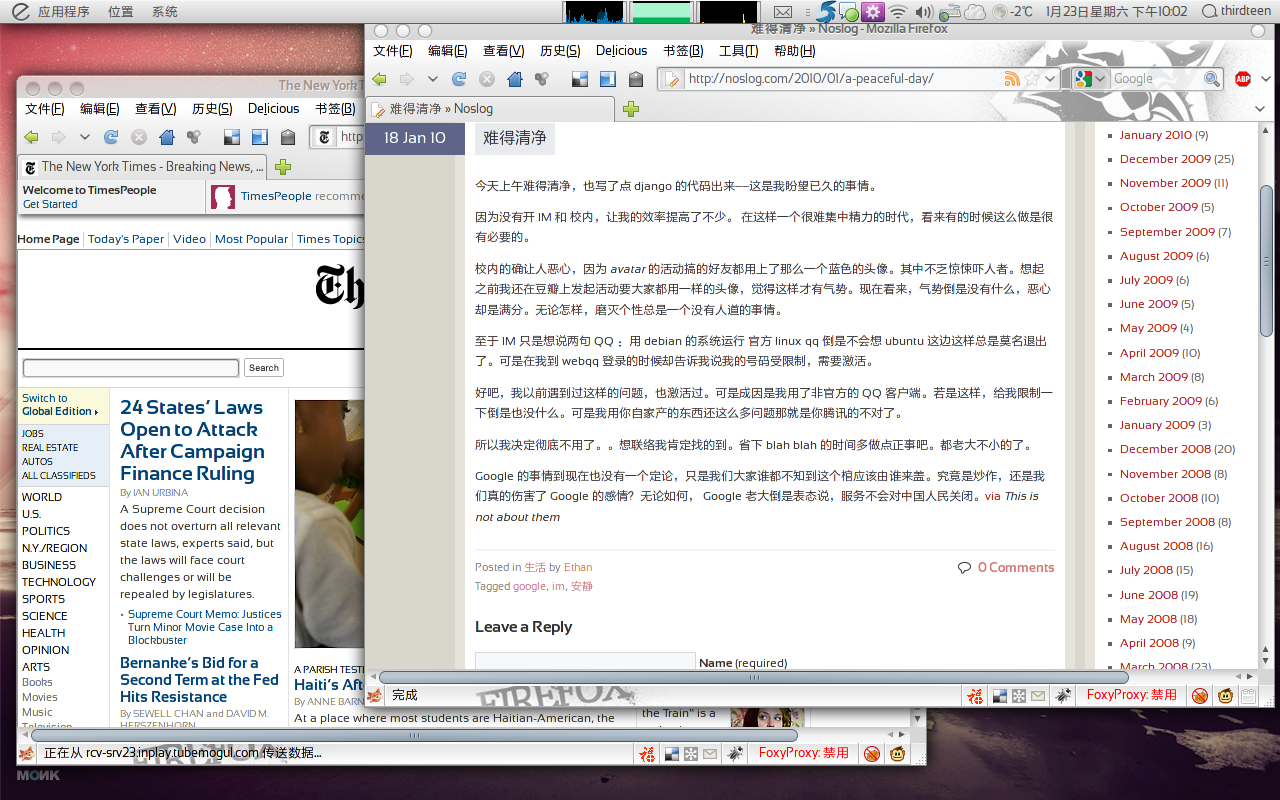Open Bernanke's Bid article link

(199, 680)
